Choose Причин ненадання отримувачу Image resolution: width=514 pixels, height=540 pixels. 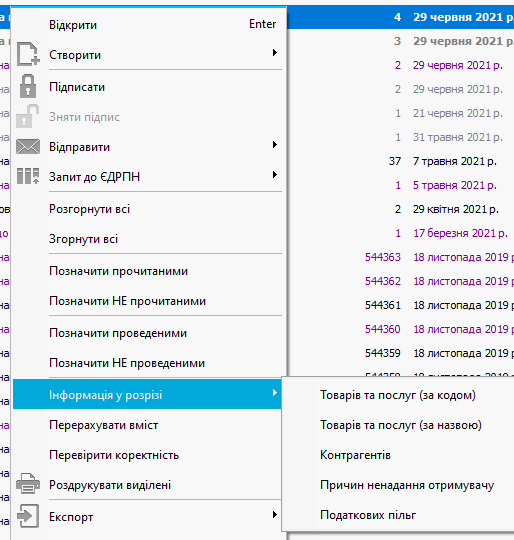coord(399,485)
